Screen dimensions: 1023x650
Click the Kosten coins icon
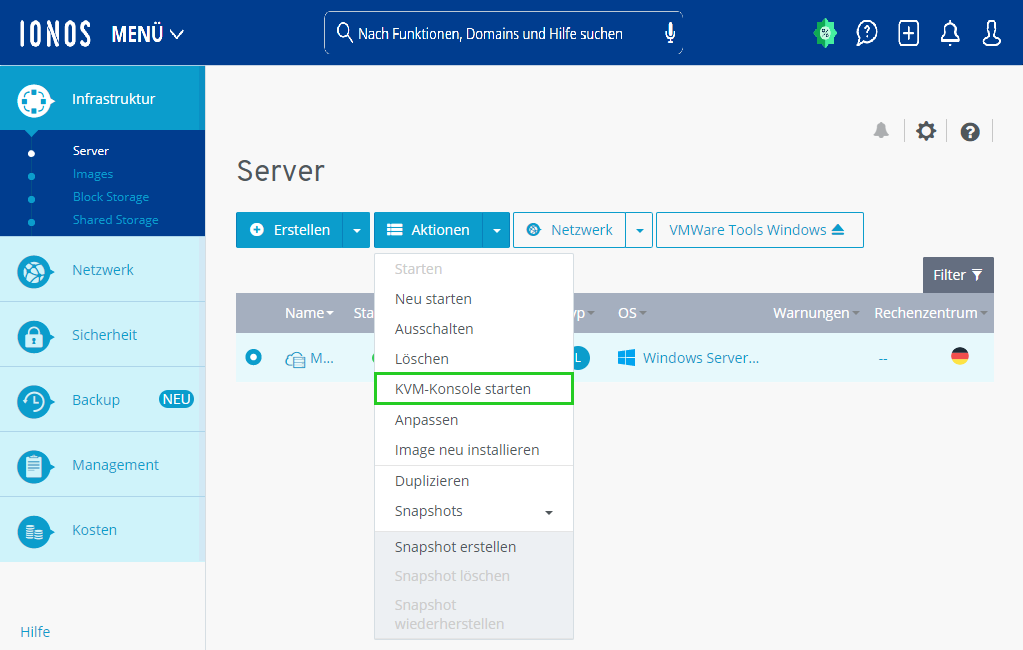(34, 532)
